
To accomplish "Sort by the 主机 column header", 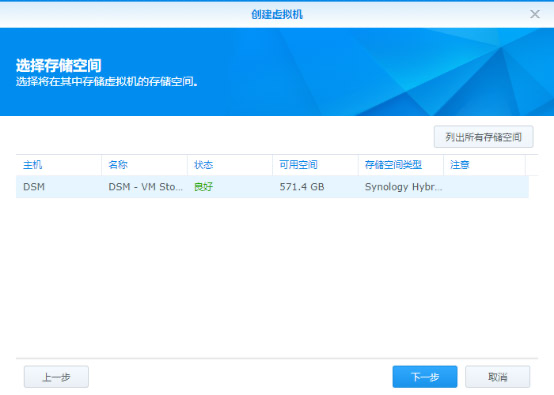I will point(59,165).
